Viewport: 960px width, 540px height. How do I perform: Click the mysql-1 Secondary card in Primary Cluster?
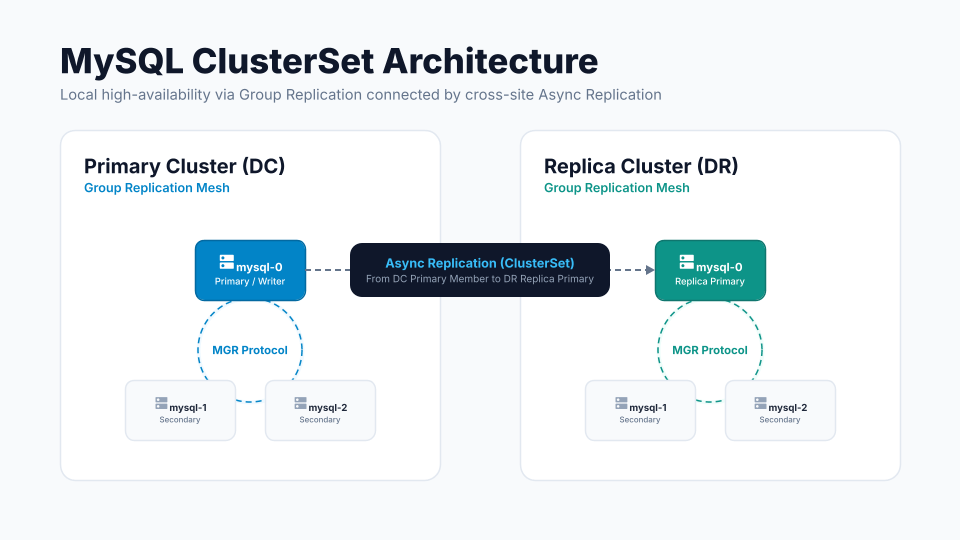181,410
